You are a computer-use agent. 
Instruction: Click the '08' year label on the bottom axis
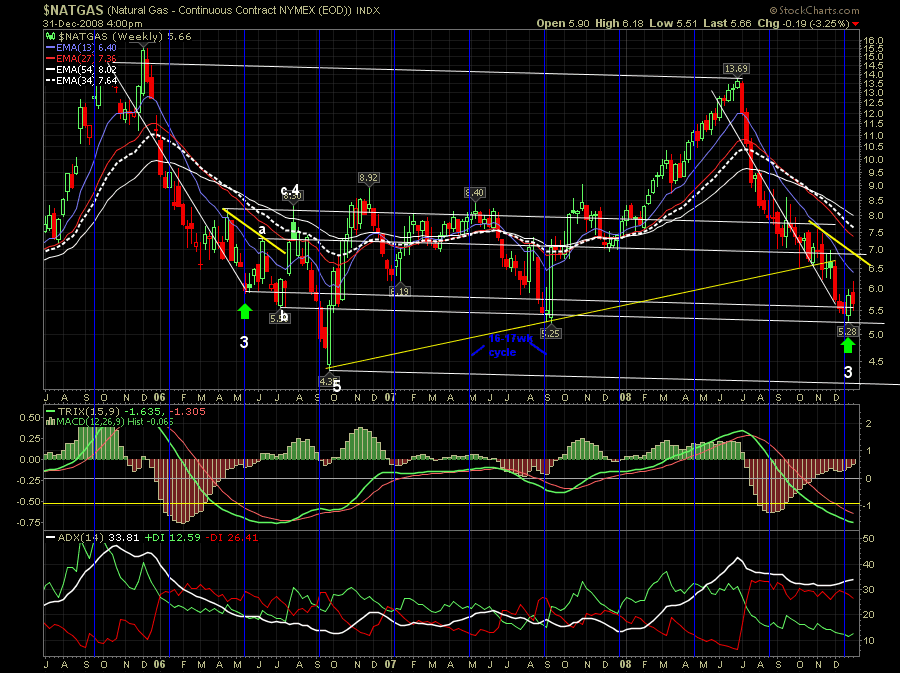click(625, 664)
